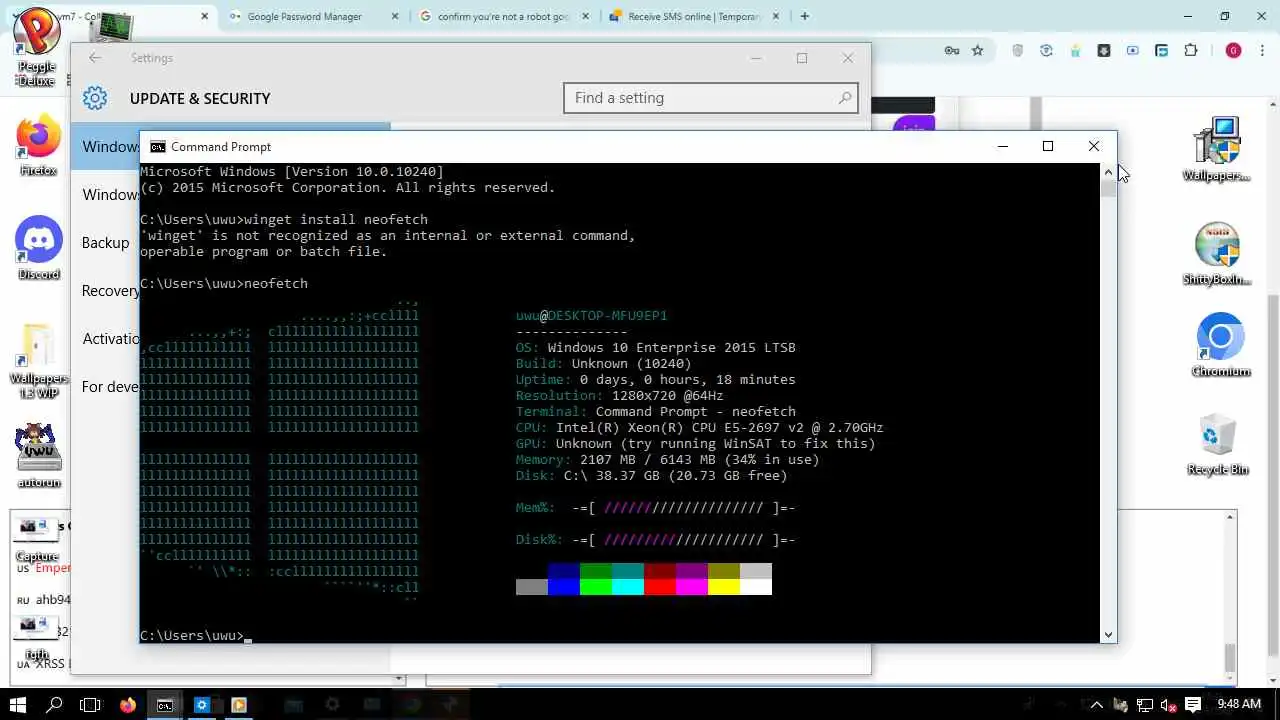1280x720 pixels.
Task: Click the 9:48 AM taskbar clock
Action: pos(1238,704)
